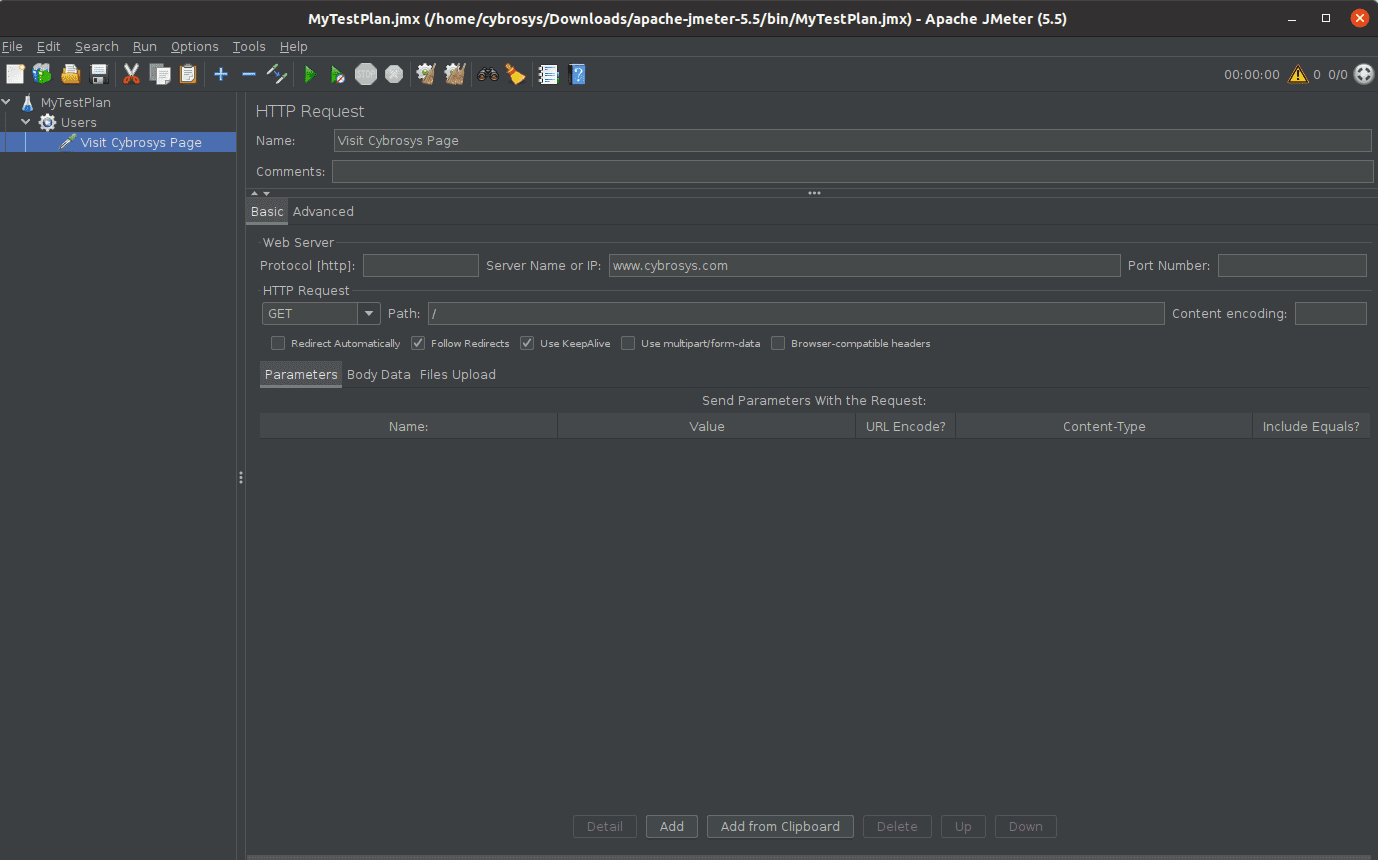
Task: Enable Redirect Automatically
Action: click(x=277, y=343)
